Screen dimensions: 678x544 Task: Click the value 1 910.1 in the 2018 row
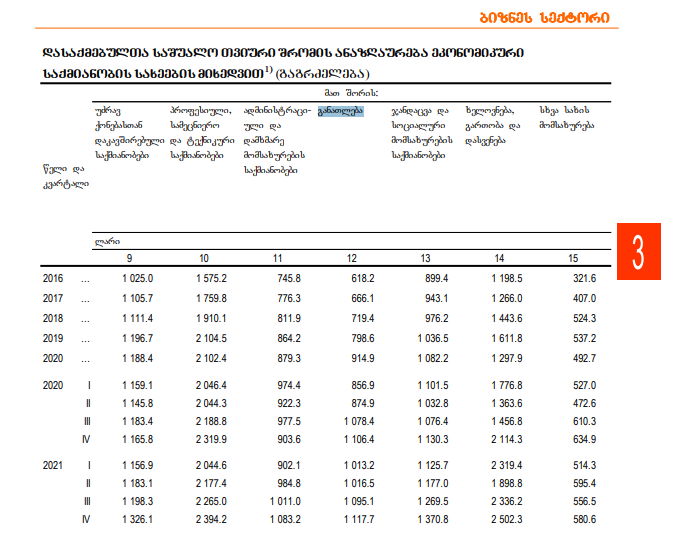209,318
